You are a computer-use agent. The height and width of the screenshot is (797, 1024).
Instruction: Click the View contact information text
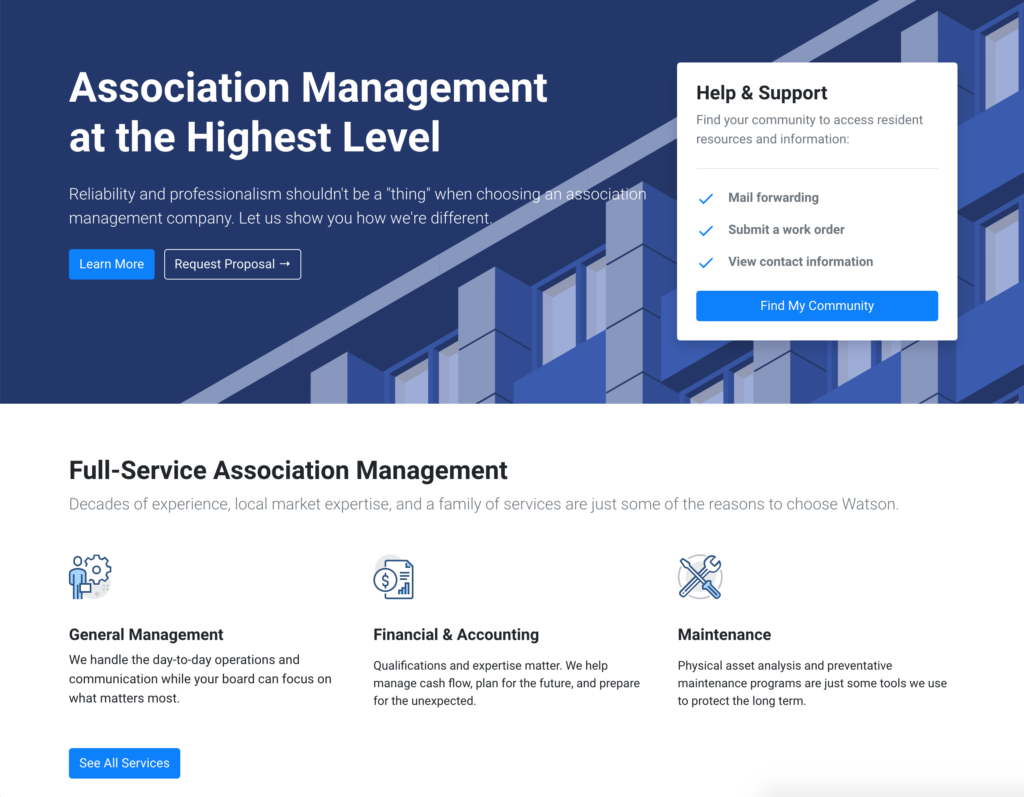[801, 261]
